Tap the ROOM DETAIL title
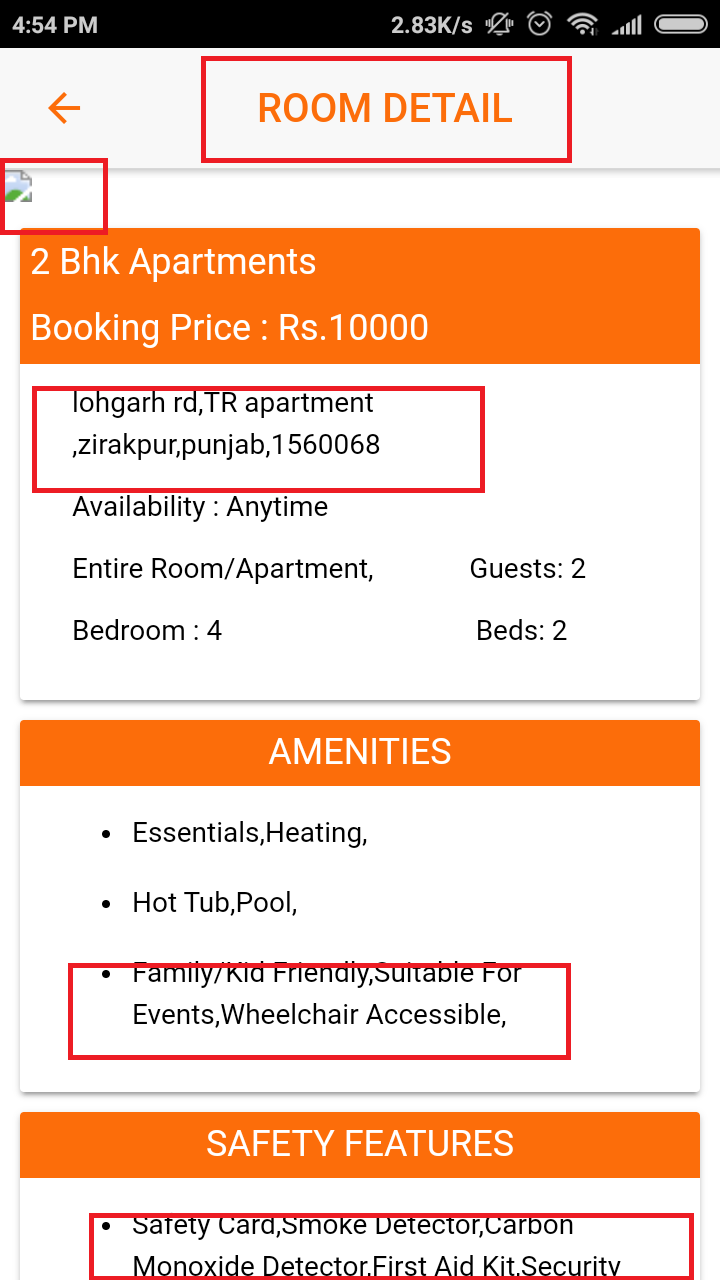720x1280 pixels. (x=385, y=108)
